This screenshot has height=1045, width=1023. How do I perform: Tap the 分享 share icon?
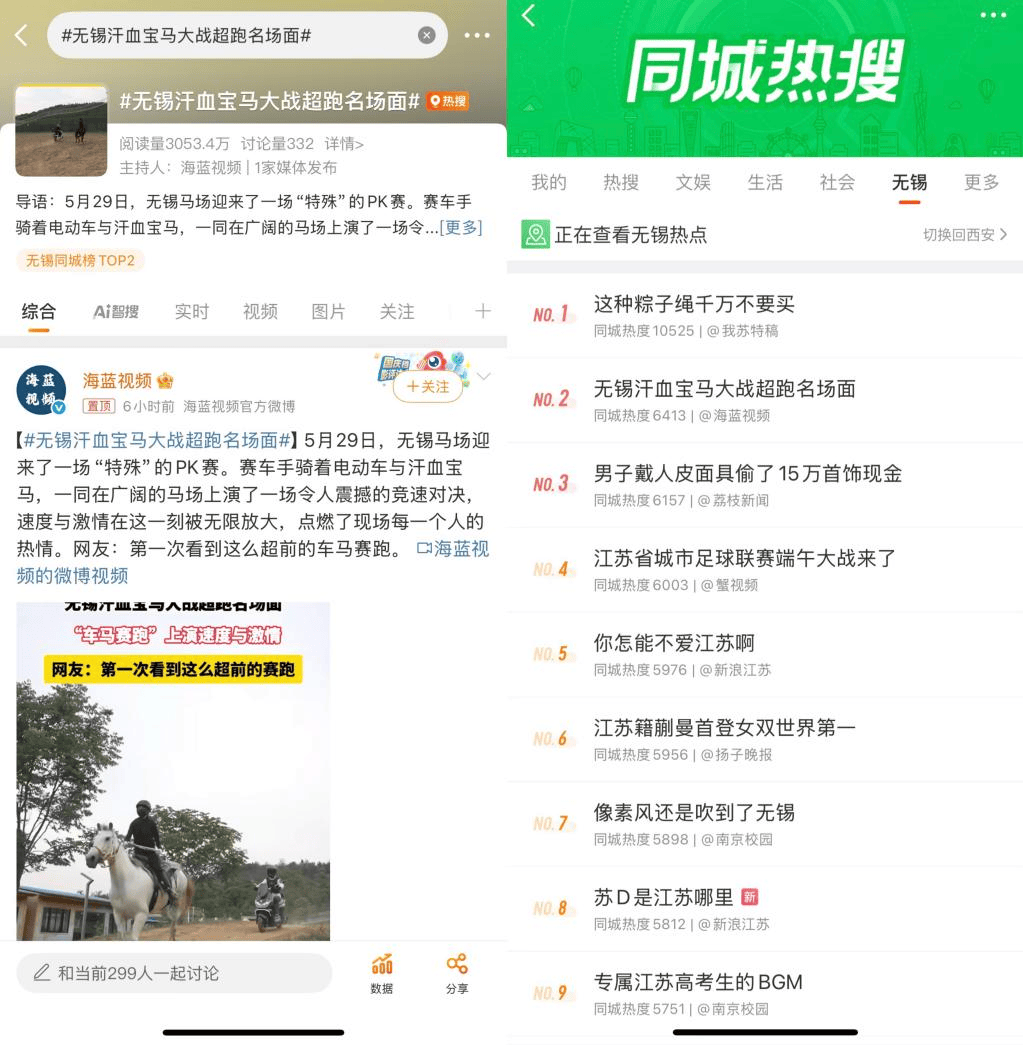tap(457, 974)
